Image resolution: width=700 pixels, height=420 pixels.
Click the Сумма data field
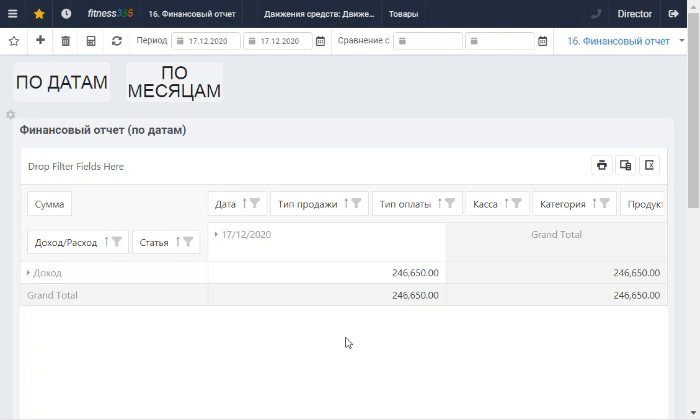pyautogui.click(x=49, y=204)
